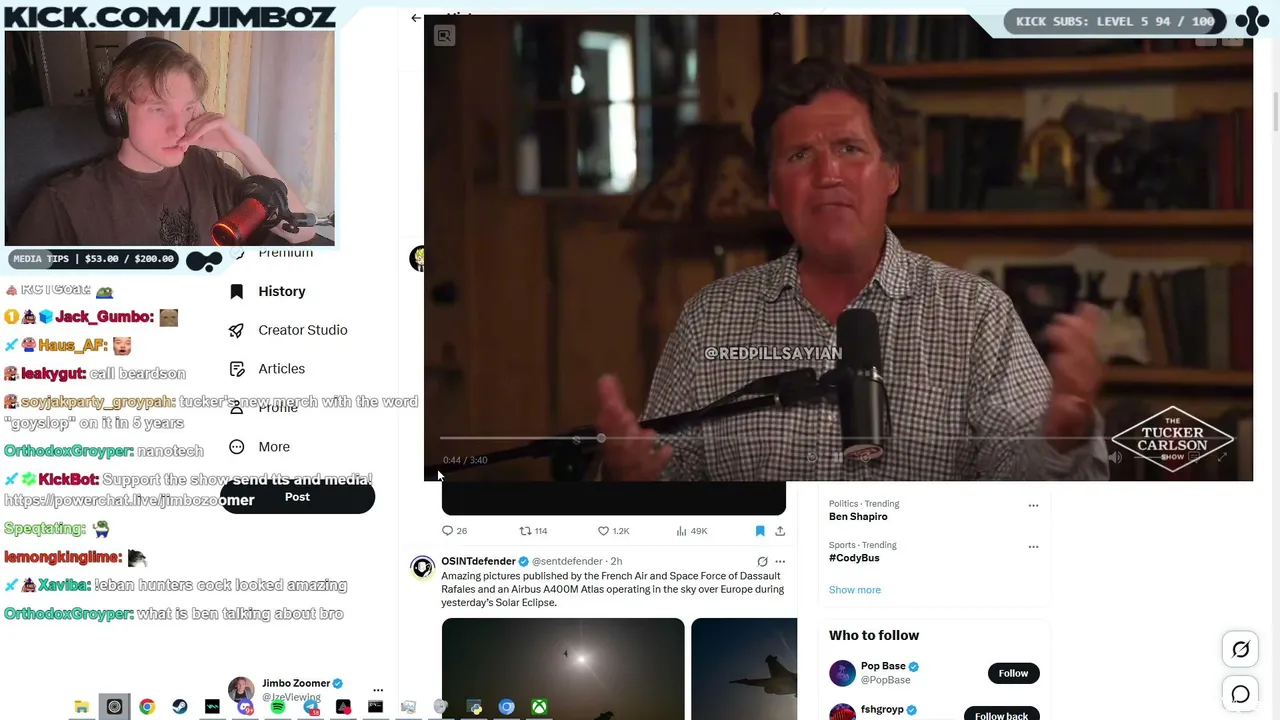
Task: Click username lemongkinglime in chat
Action: [x=63, y=557]
